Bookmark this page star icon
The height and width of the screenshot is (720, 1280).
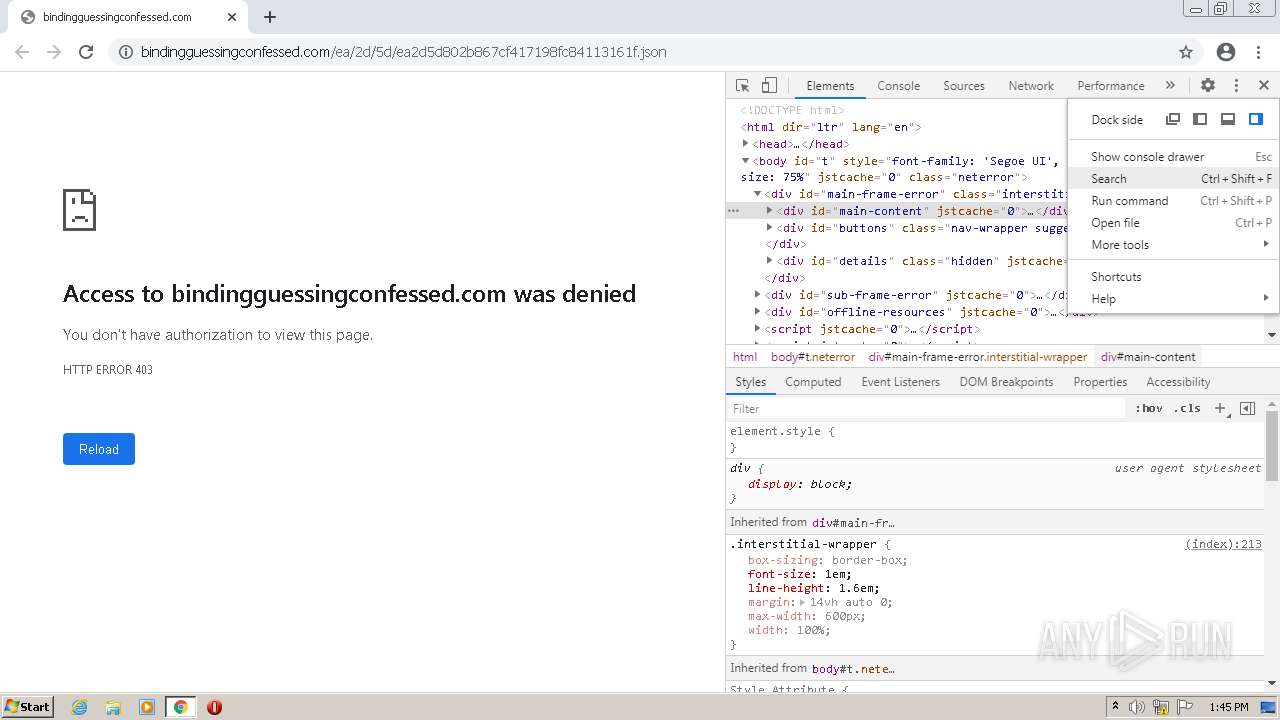(1186, 52)
